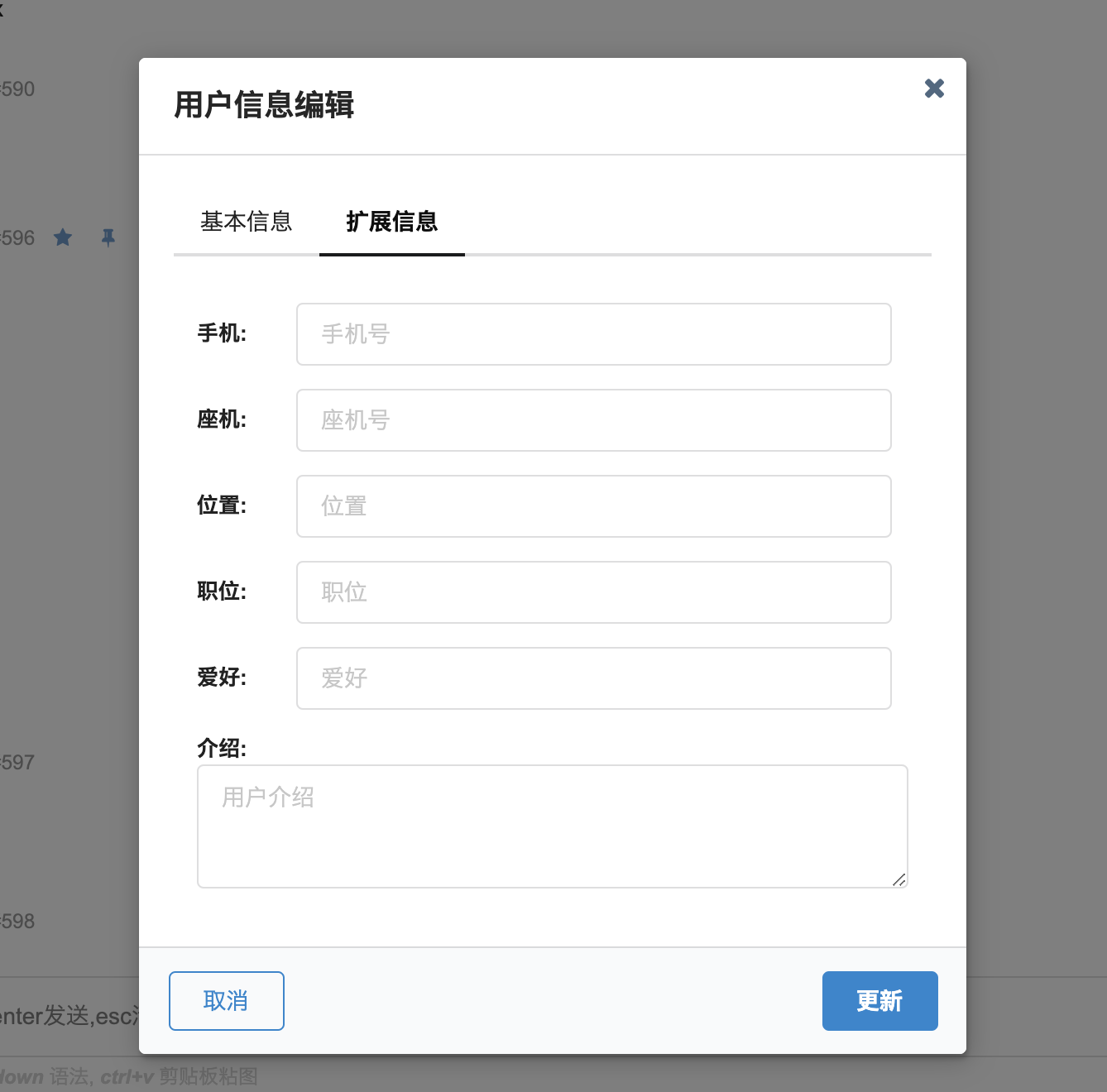Close the user info edit dialog
The height and width of the screenshot is (1092, 1107).
(934, 89)
